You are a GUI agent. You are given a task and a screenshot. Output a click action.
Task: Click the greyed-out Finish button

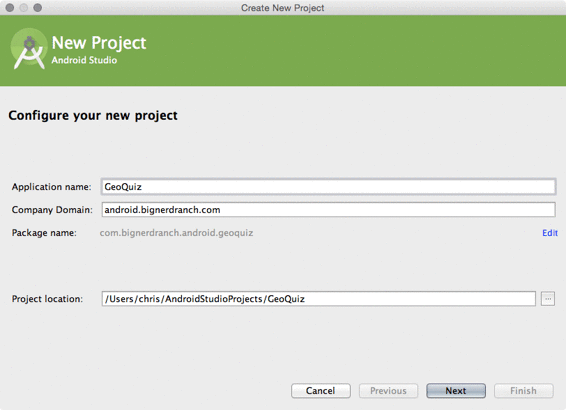pyautogui.click(x=523, y=391)
